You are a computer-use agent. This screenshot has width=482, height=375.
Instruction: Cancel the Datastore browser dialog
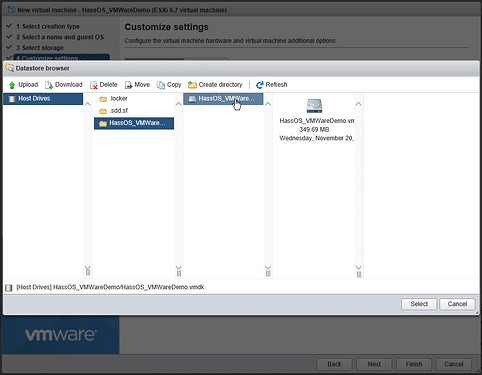(457, 304)
